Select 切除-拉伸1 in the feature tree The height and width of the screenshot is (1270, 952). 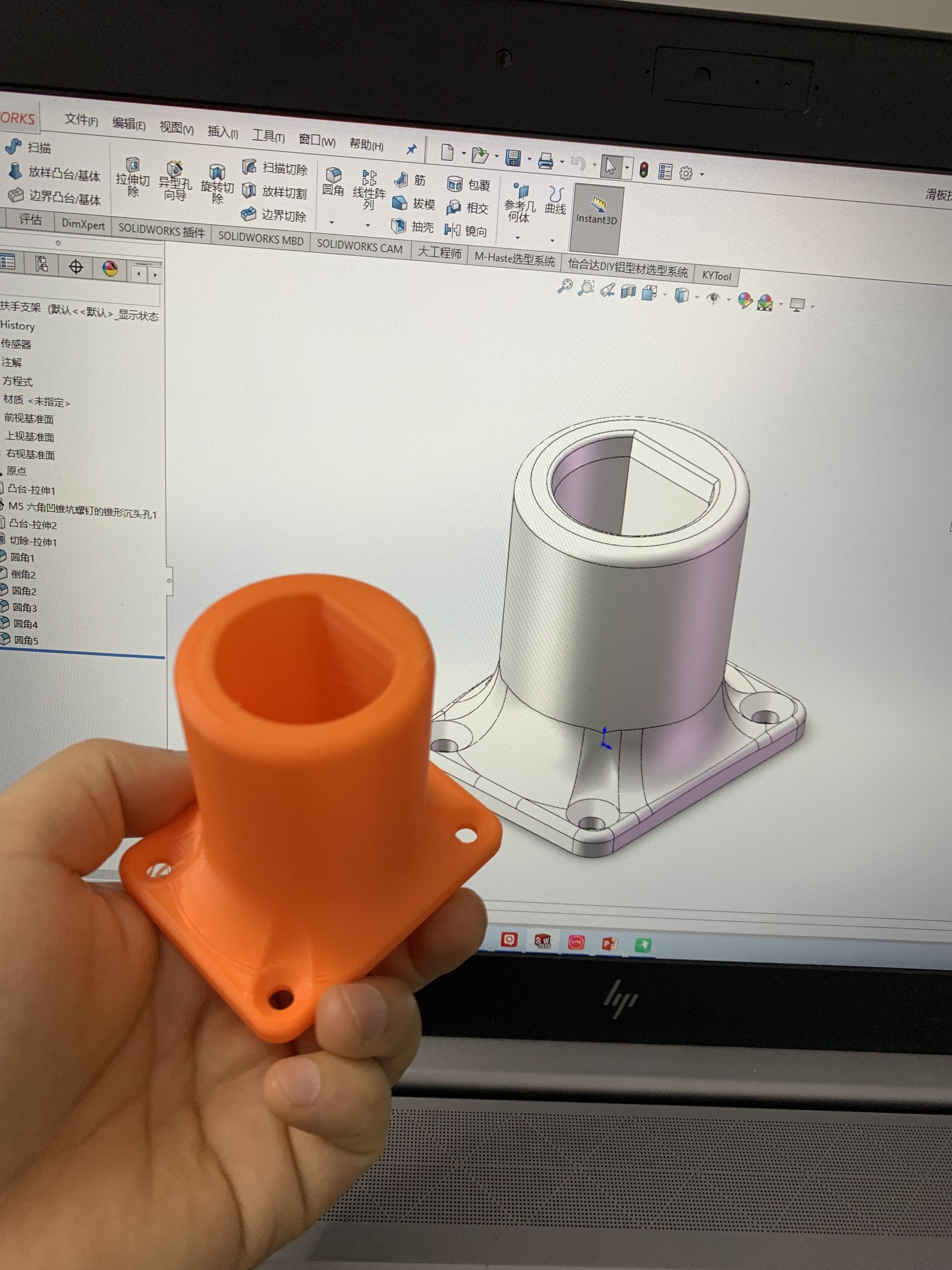pos(33,541)
